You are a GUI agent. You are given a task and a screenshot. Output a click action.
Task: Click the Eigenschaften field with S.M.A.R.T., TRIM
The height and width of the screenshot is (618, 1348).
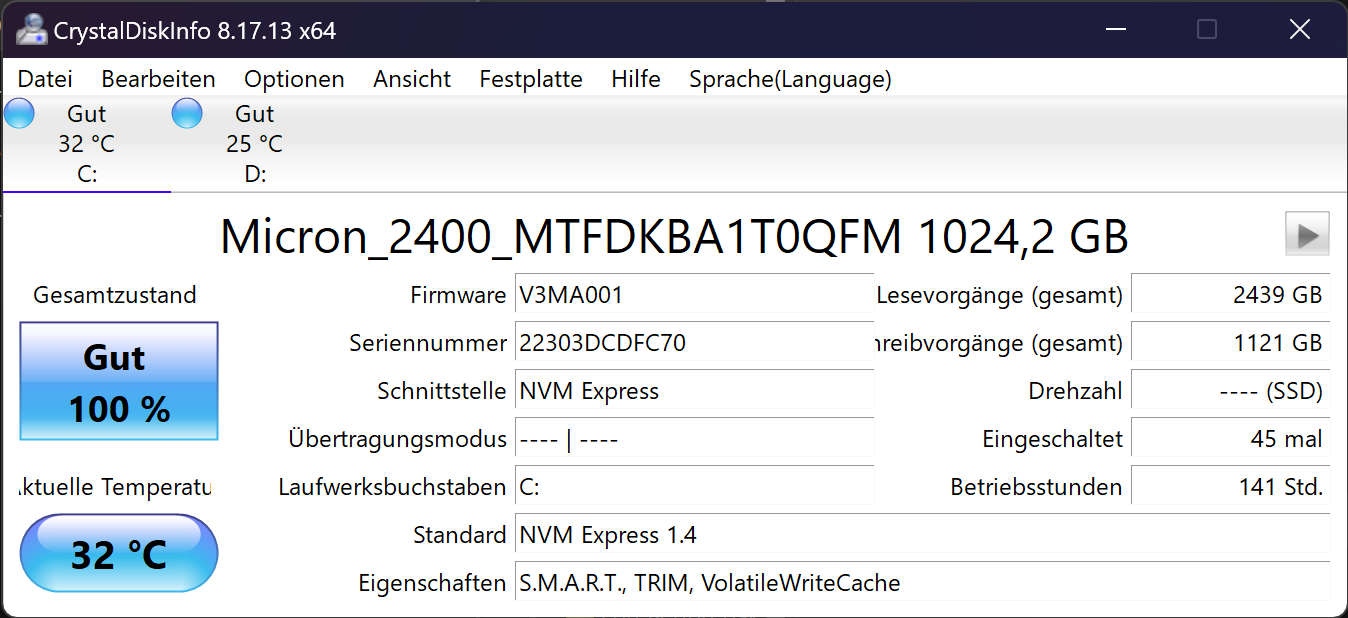[922, 583]
